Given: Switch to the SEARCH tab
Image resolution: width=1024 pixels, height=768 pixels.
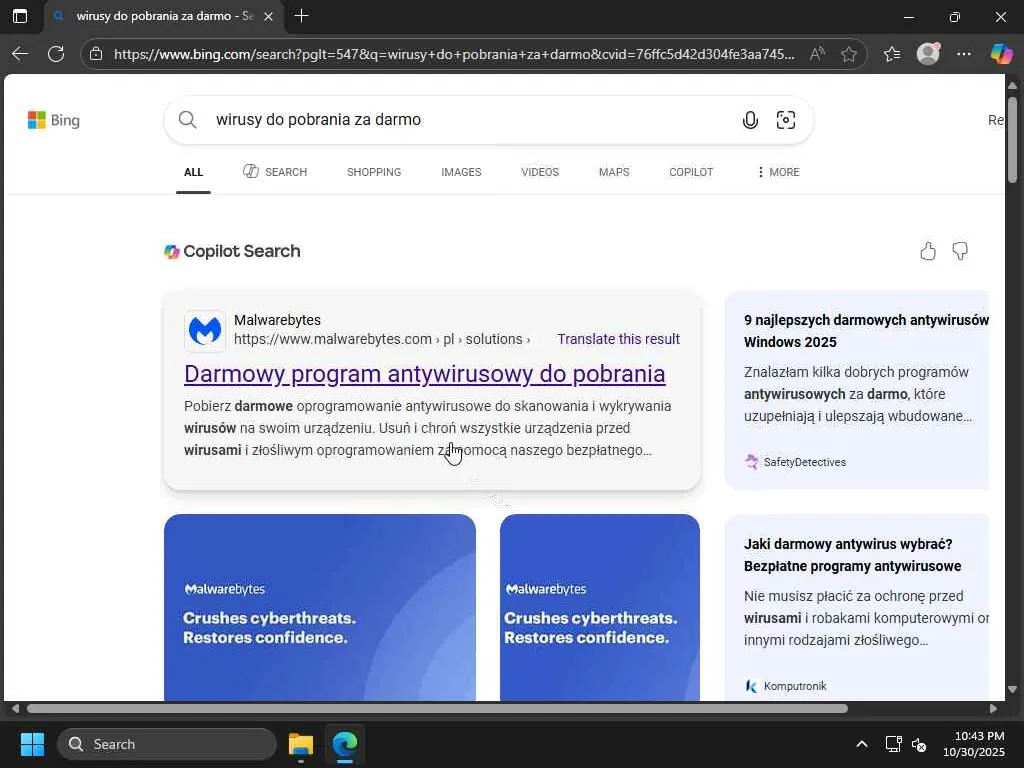Looking at the screenshot, I should [275, 172].
